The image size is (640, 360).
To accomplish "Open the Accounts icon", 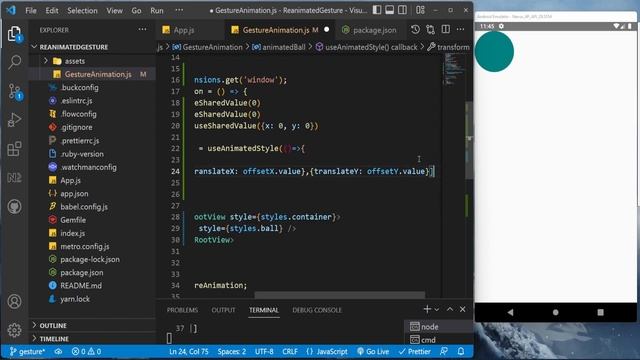I will click(14, 302).
